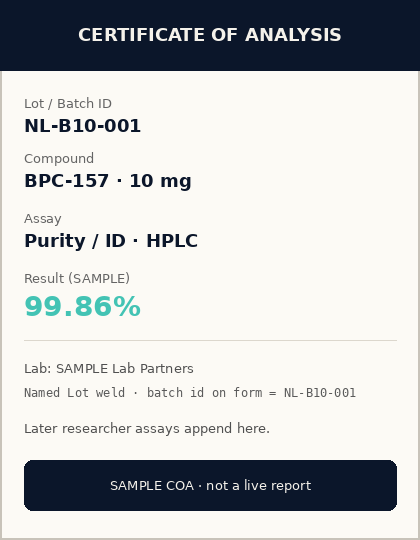
Task: Click the Certificate of Analysis header title
Action: point(210,35)
